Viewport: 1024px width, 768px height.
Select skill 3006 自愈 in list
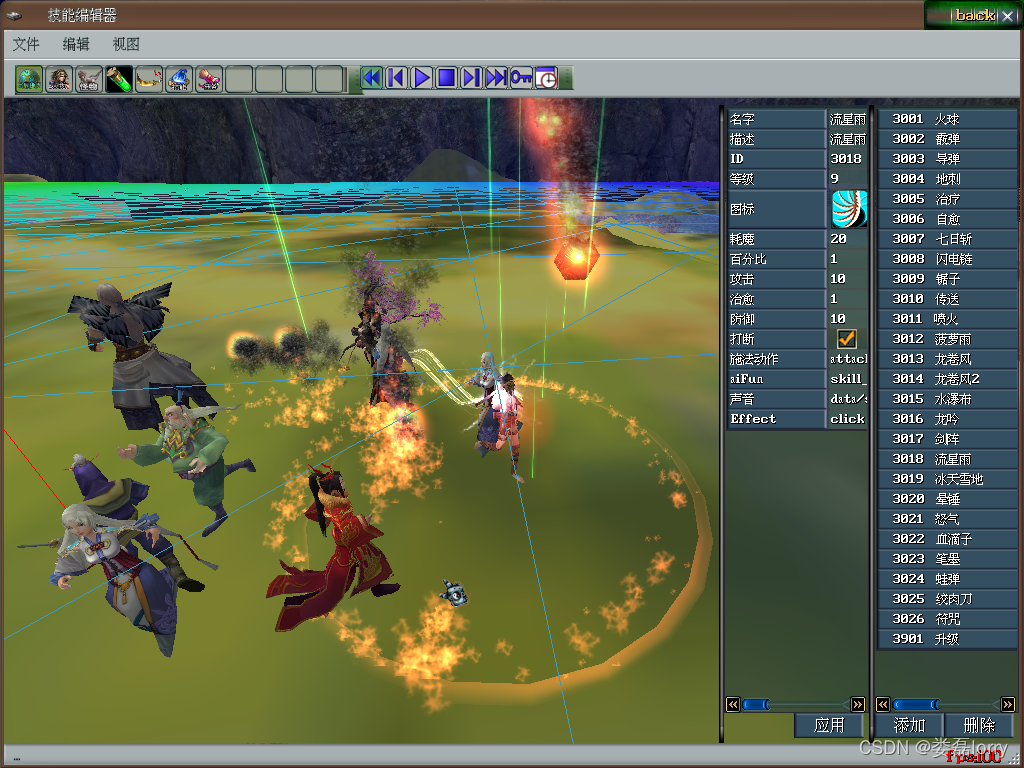coord(948,219)
